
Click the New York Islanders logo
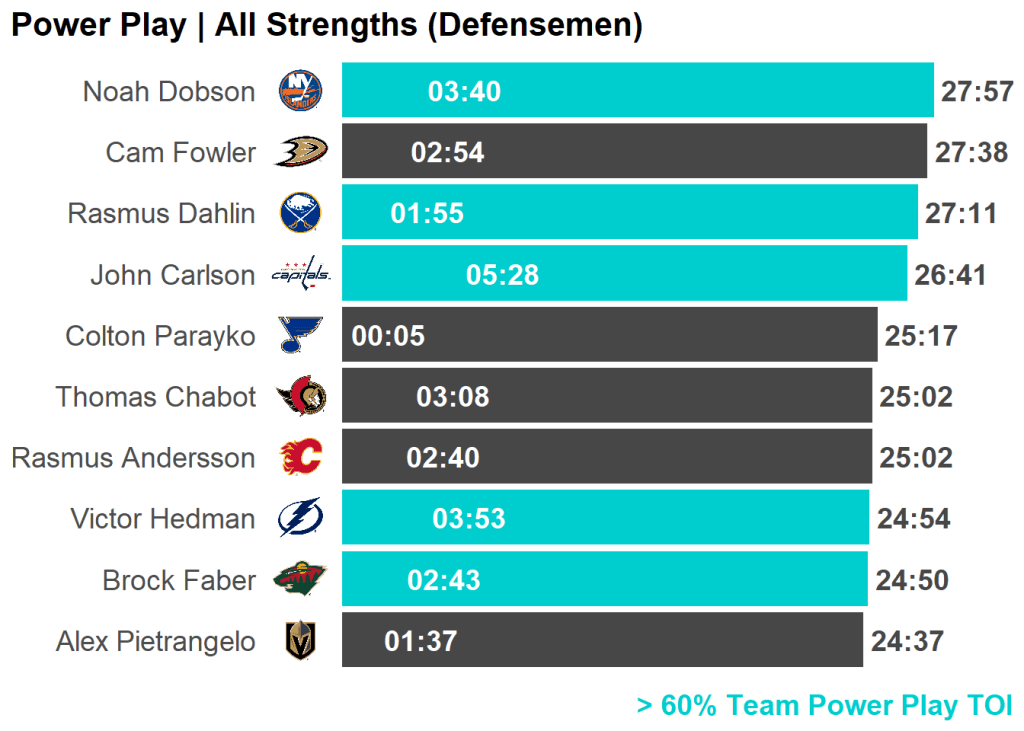tap(300, 91)
